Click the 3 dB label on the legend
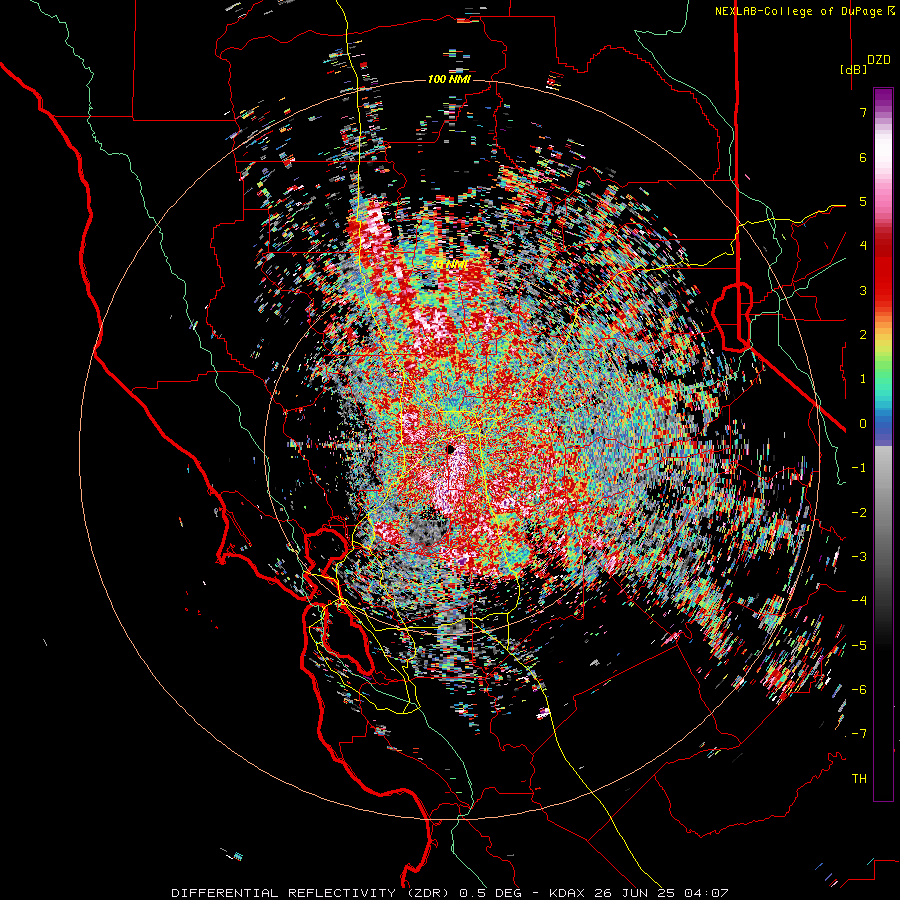 click(x=863, y=290)
